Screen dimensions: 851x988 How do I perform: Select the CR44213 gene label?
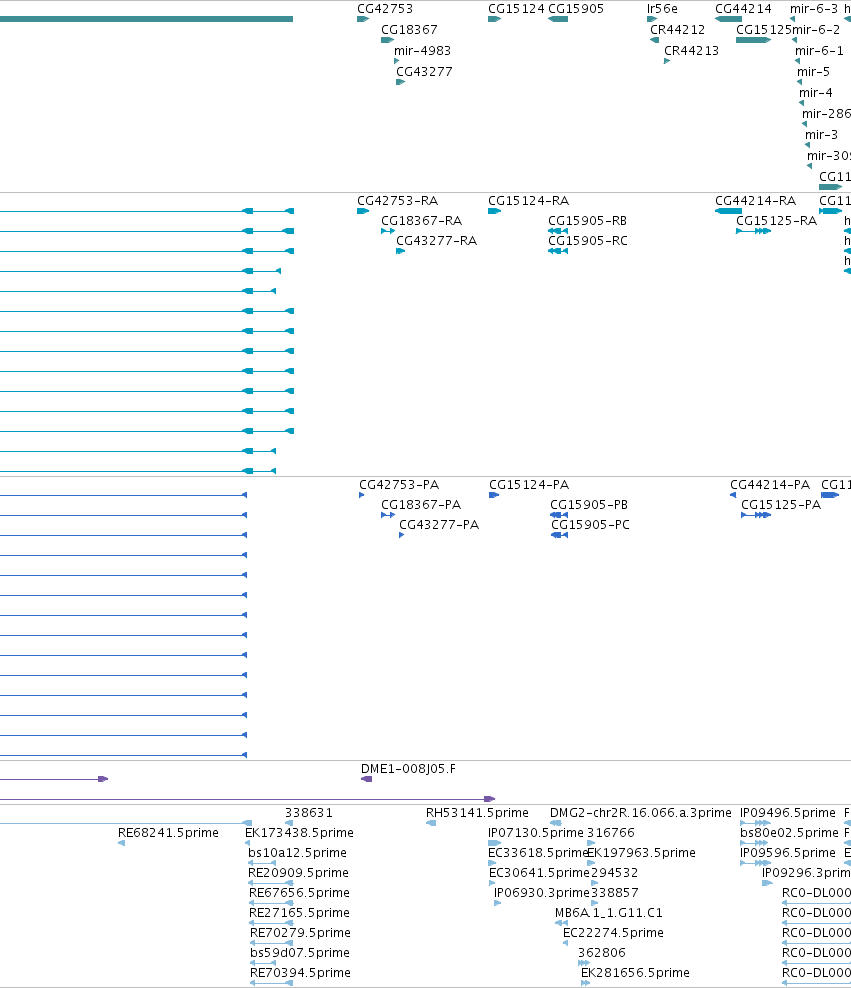coord(691,50)
